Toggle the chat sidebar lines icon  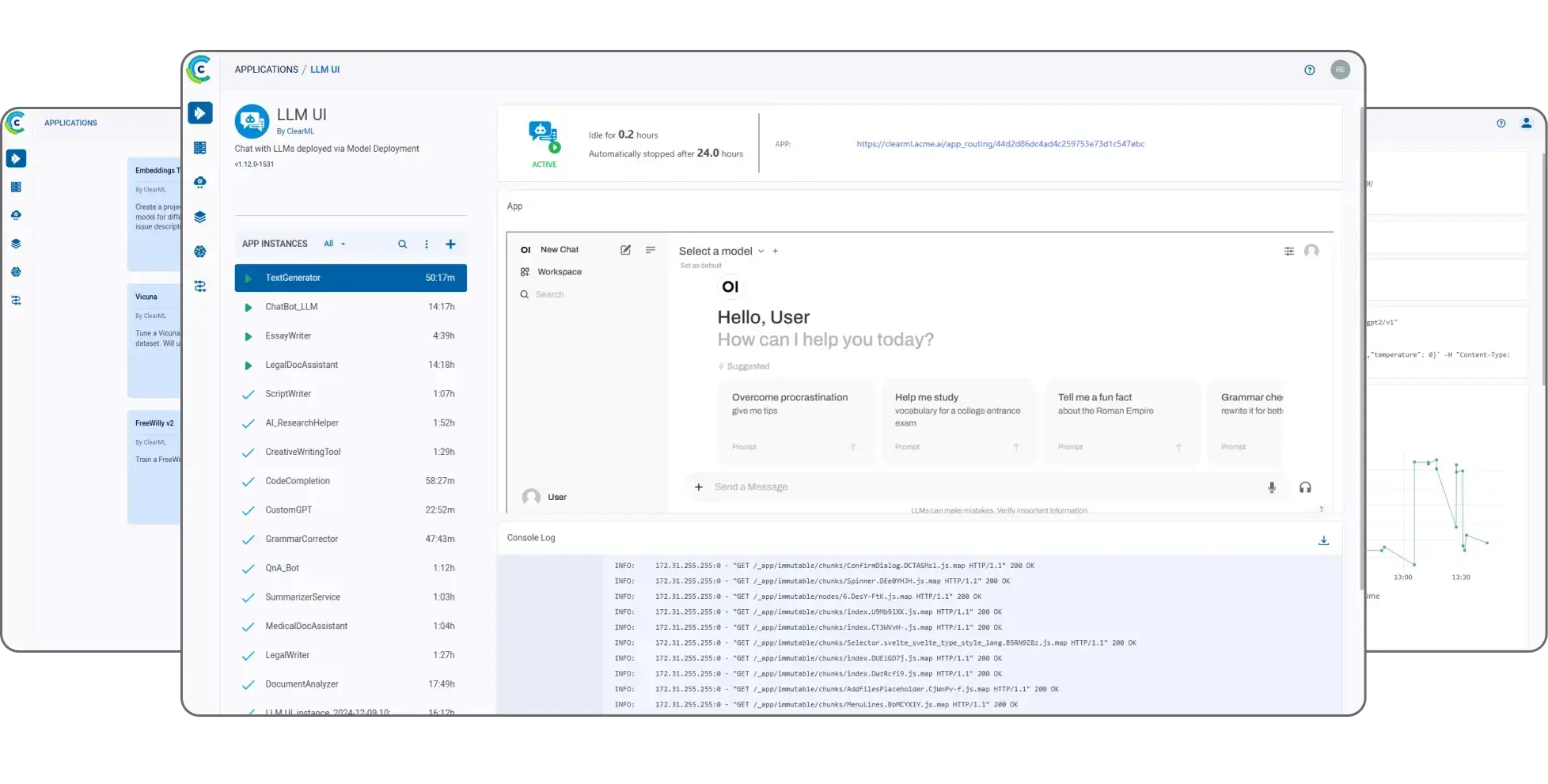pyautogui.click(x=651, y=250)
